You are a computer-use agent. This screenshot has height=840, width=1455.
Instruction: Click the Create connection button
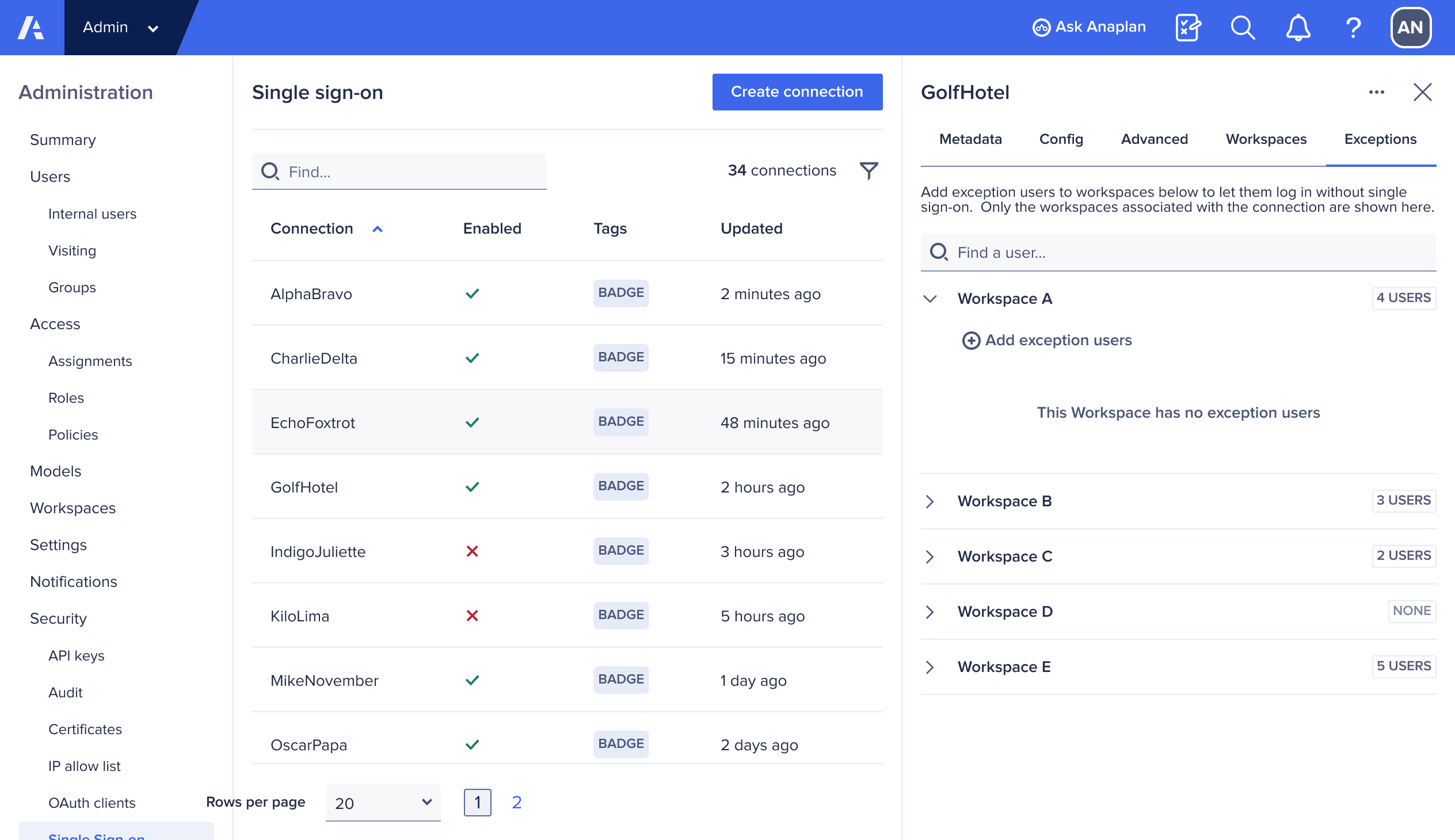click(797, 91)
